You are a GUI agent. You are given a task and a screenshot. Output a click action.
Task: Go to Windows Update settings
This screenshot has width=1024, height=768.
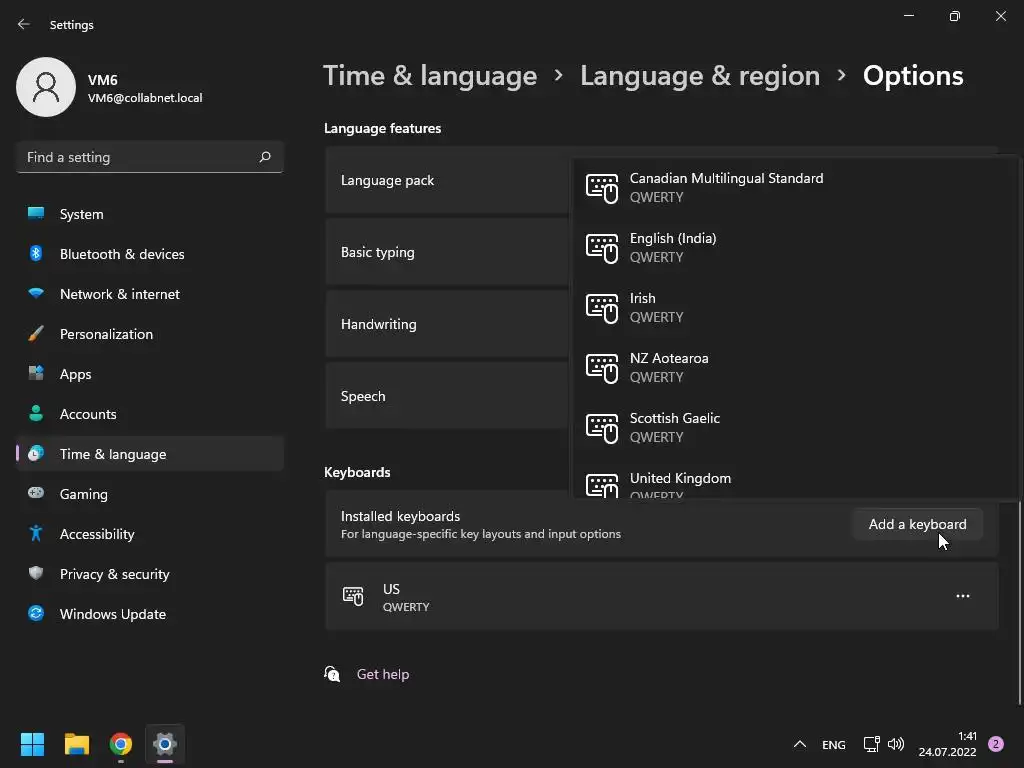pos(113,614)
